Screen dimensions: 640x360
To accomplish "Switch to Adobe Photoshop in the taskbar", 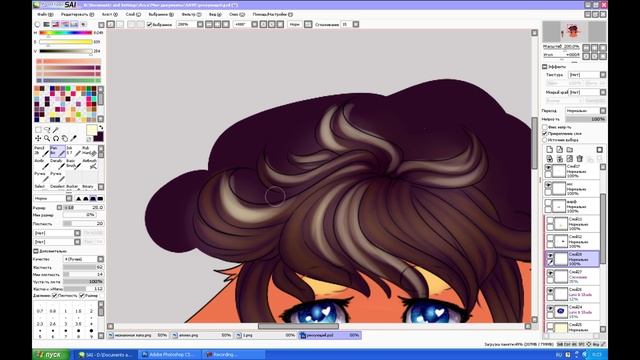I will [170, 354].
